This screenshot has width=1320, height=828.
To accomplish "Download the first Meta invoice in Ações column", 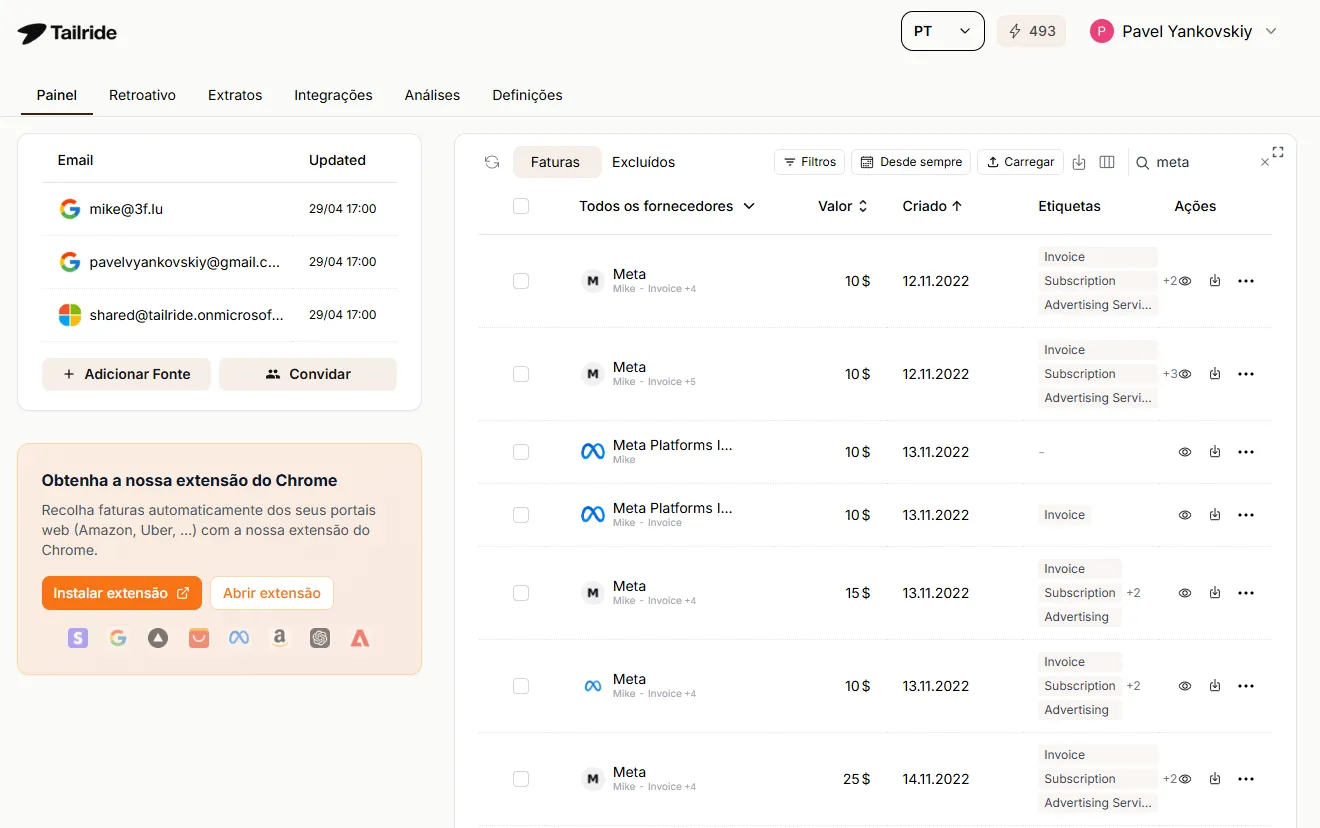I will point(1215,281).
